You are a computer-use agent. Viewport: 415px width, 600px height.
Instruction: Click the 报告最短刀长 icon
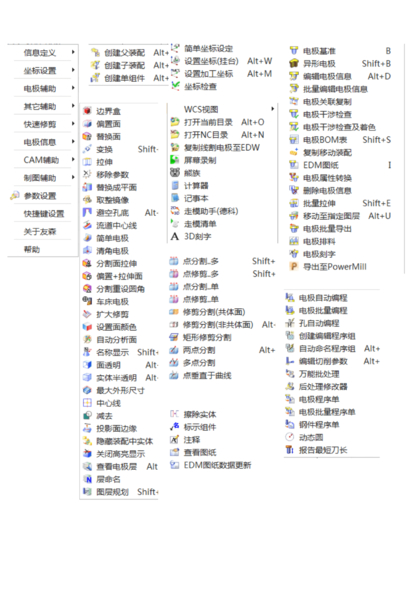click(290, 450)
